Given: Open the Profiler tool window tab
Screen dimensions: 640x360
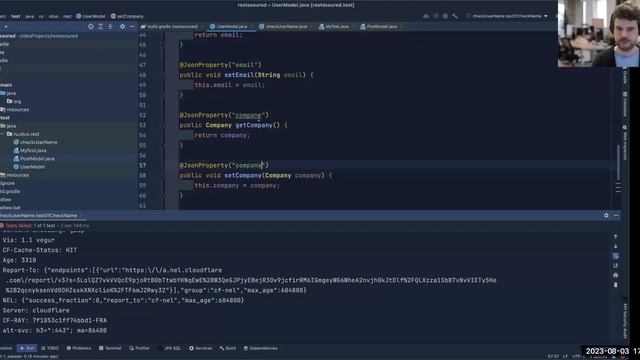Looking at the screenshot, I should pos(140,348).
